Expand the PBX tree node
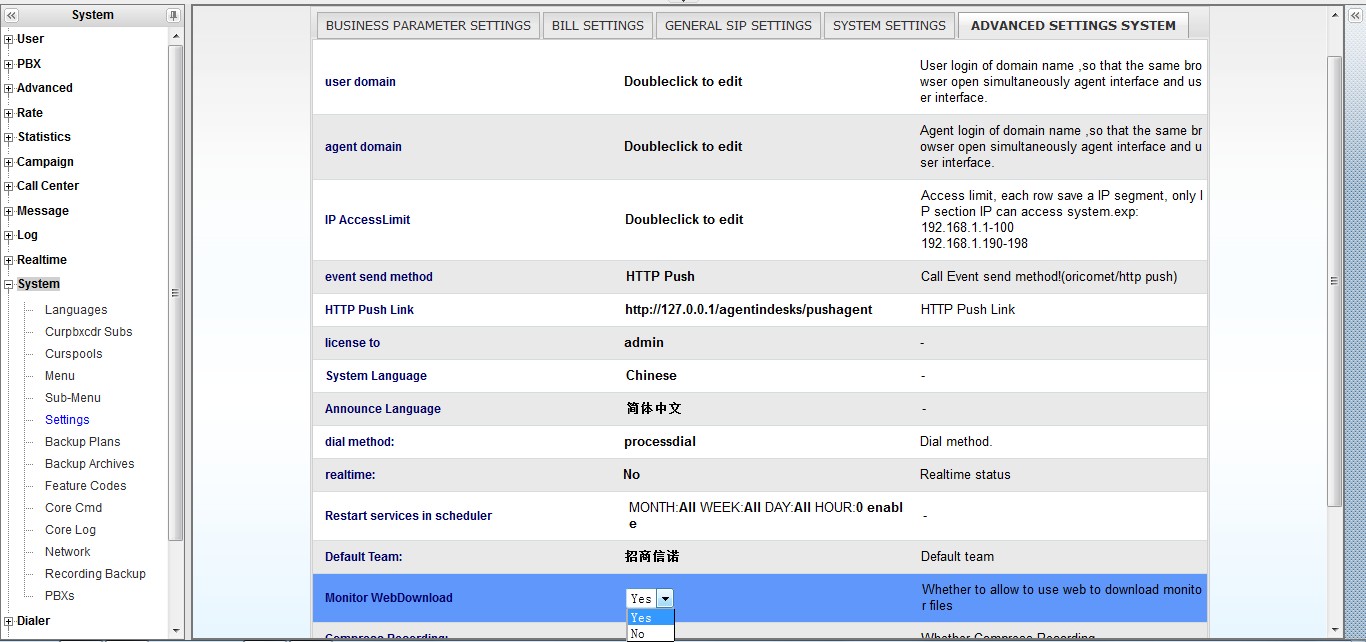The width and height of the screenshot is (1366, 642). (x=9, y=65)
